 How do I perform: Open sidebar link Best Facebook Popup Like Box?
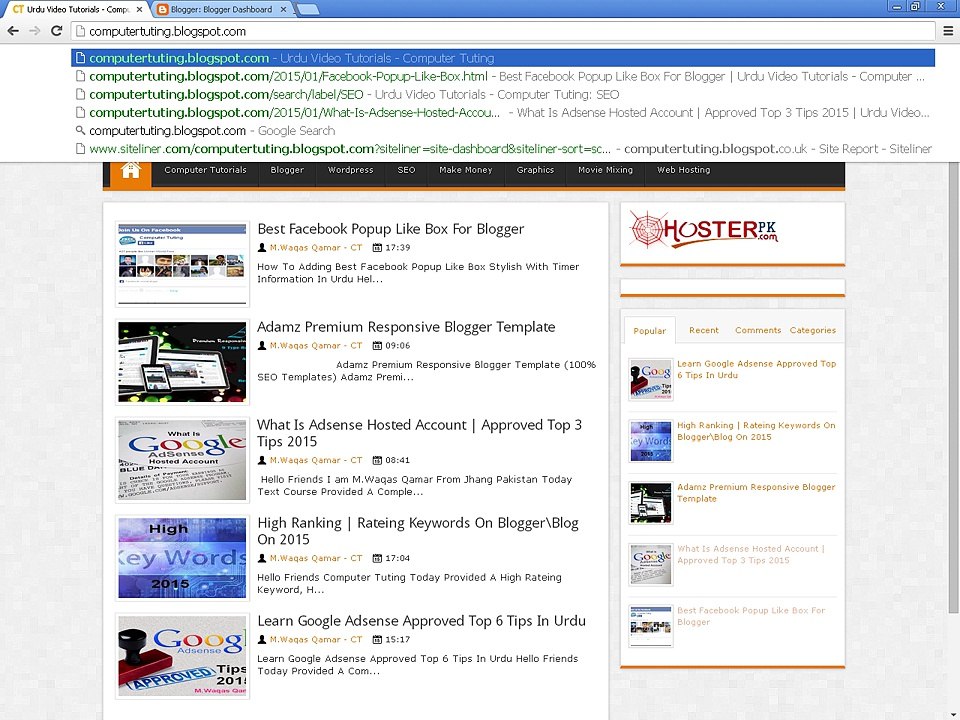(751, 617)
